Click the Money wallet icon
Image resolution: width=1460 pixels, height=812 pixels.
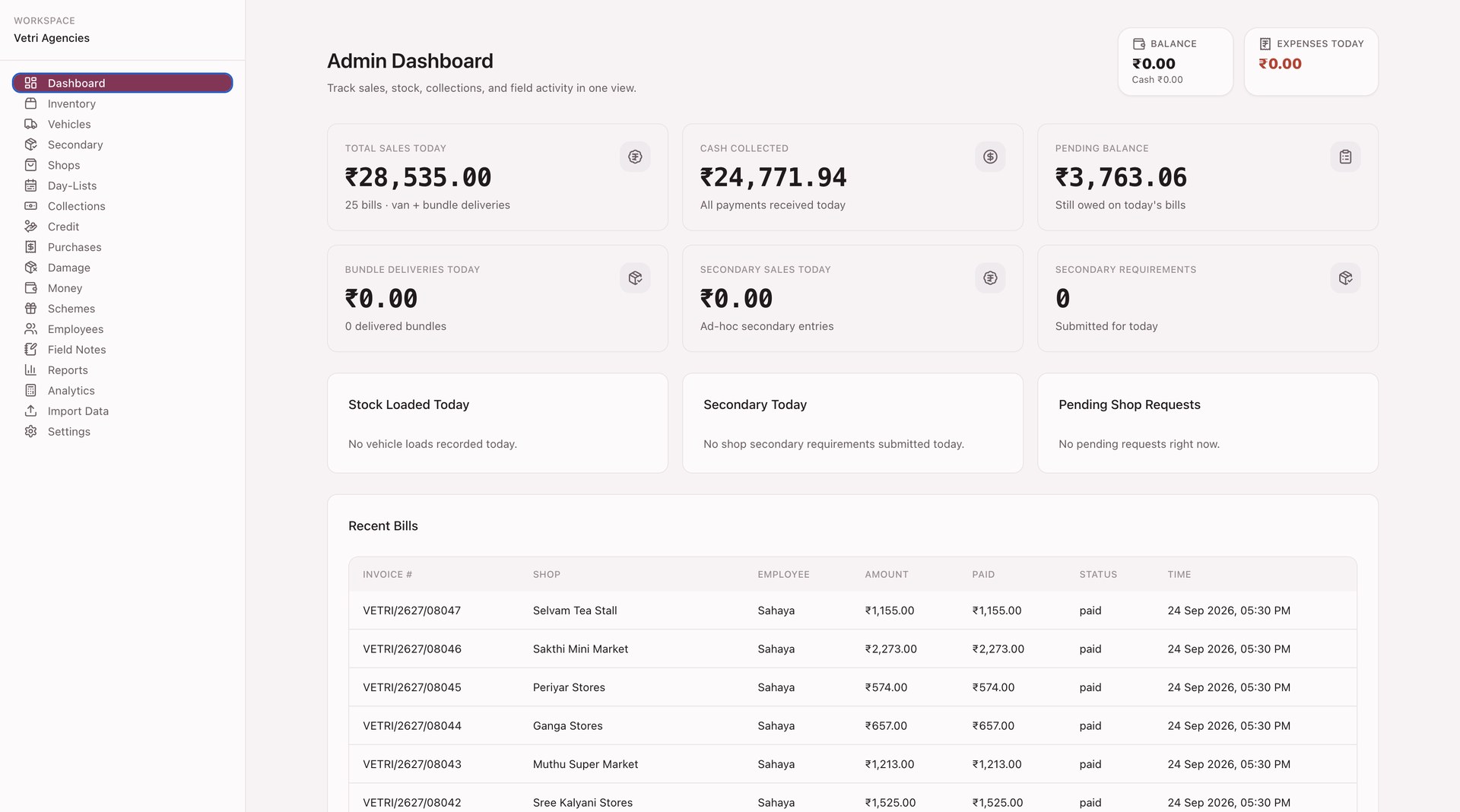pyautogui.click(x=30, y=288)
